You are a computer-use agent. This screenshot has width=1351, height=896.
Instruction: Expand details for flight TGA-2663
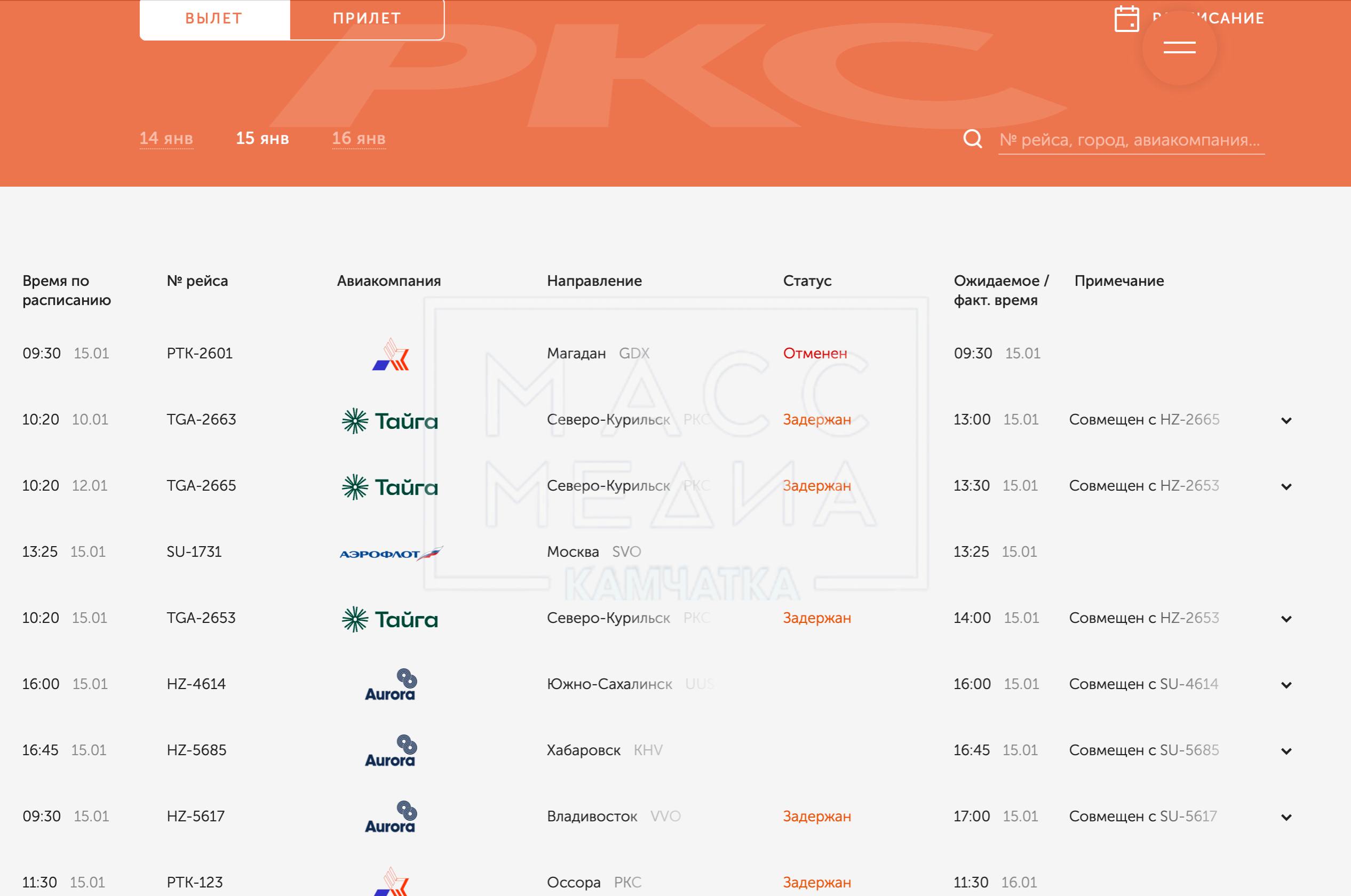[x=1286, y=421]
